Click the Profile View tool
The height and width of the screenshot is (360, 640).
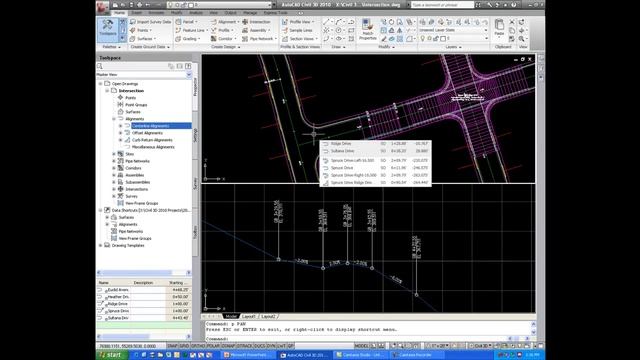pos(298,22)
